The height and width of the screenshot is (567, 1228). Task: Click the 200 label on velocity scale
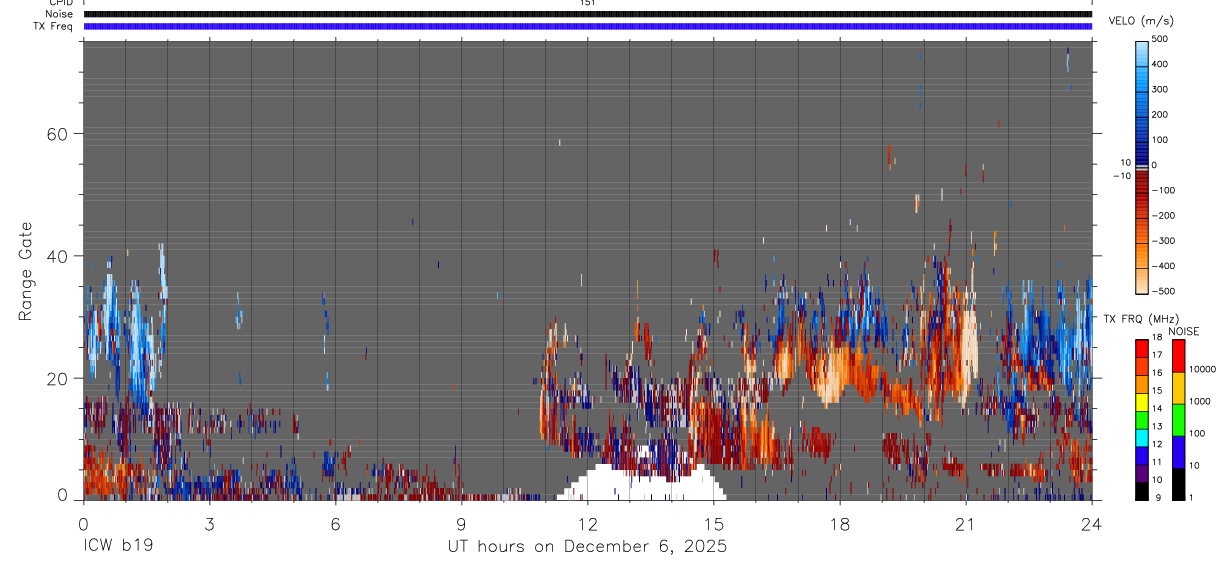[x=1159, y=115]
